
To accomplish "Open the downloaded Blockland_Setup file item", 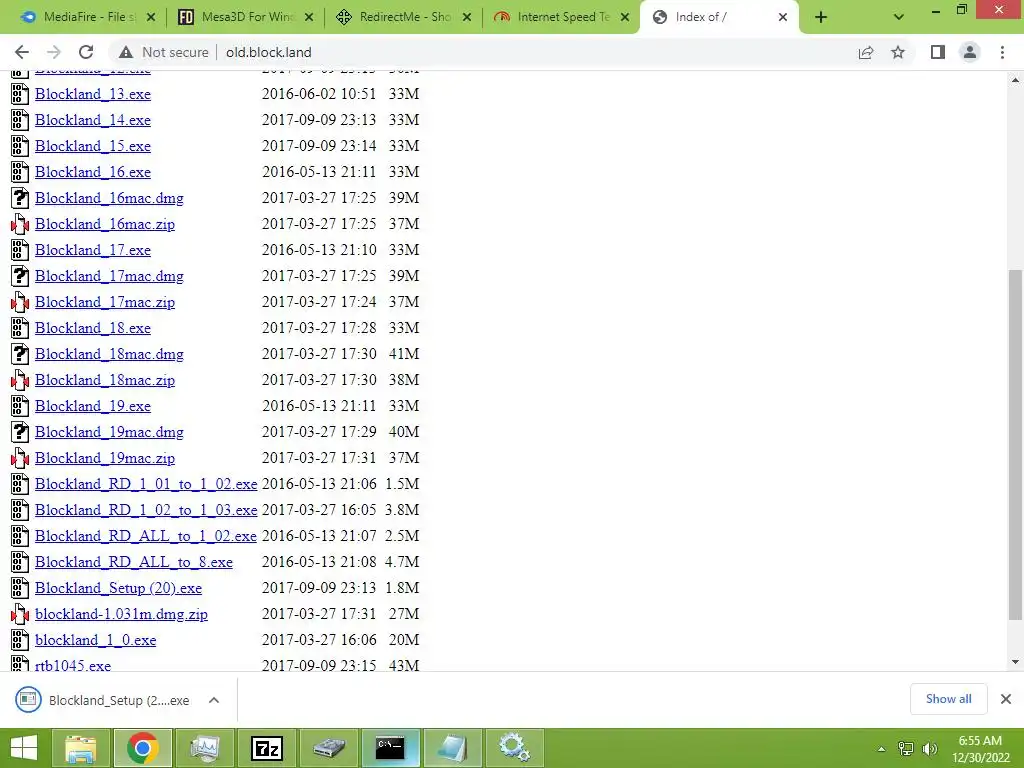I will pos(103,700).
